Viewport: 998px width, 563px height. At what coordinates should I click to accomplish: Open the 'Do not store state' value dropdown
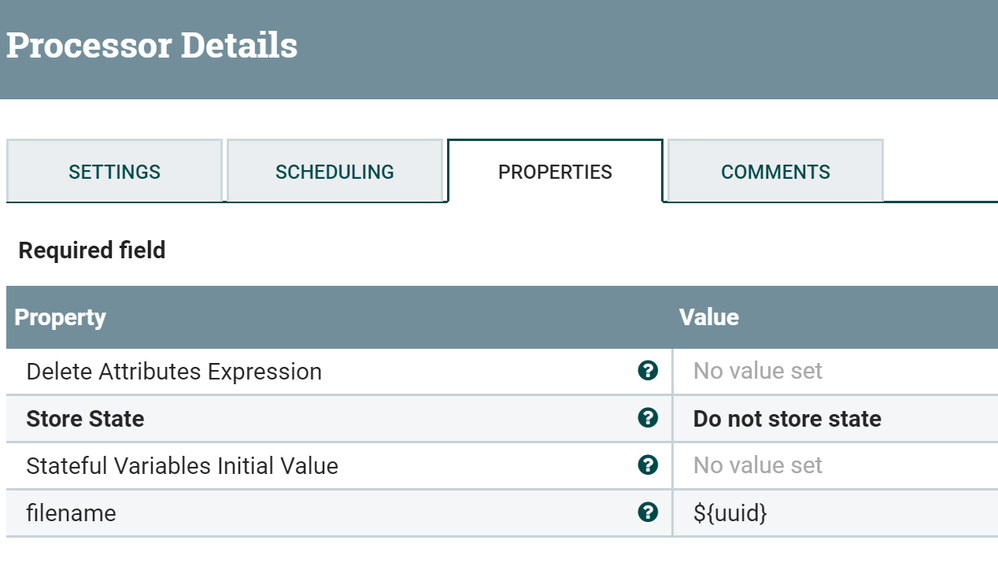tap(787, 419)
